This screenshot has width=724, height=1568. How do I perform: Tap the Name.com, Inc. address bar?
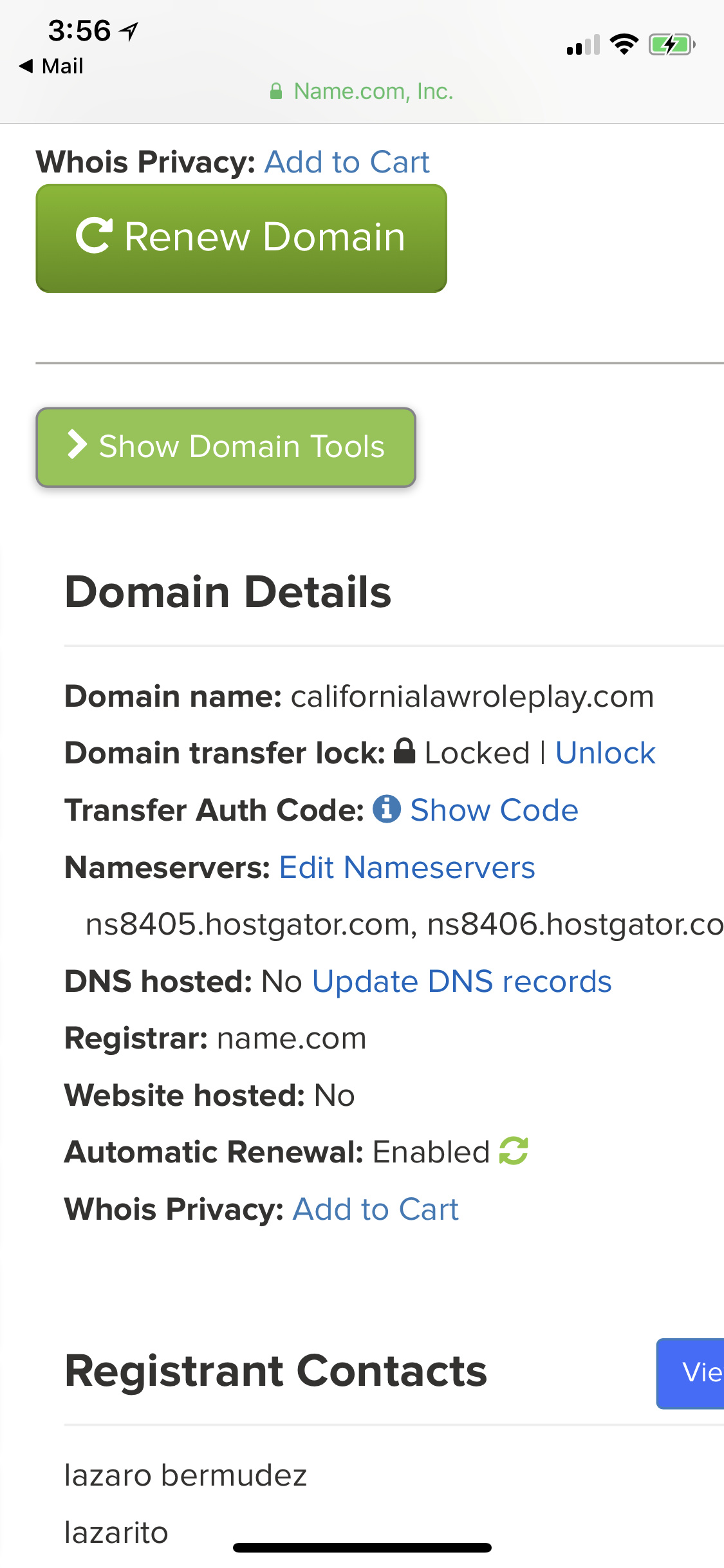click(362, 91)
